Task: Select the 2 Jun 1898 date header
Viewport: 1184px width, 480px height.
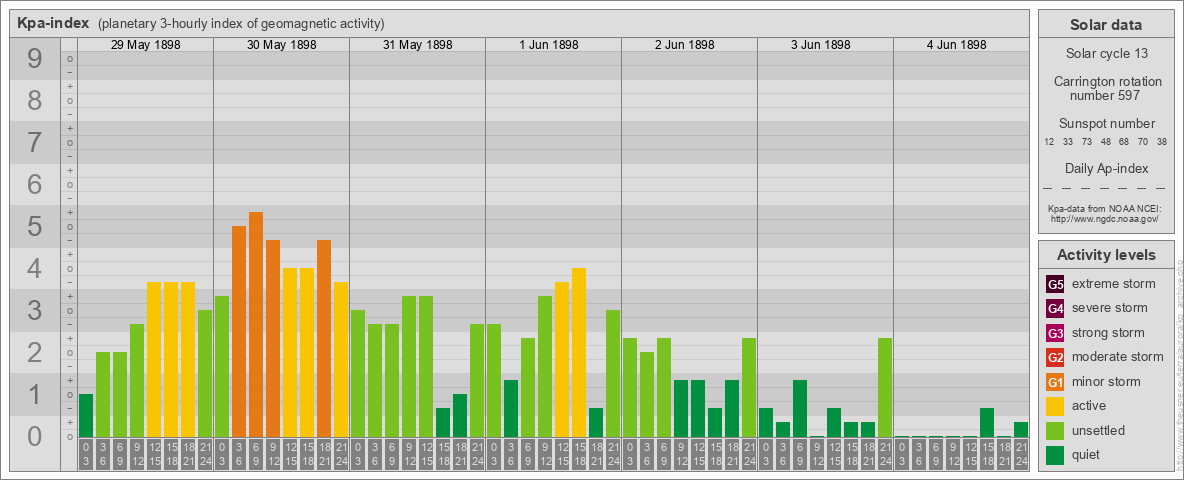Action: click(x=685, y=45)
